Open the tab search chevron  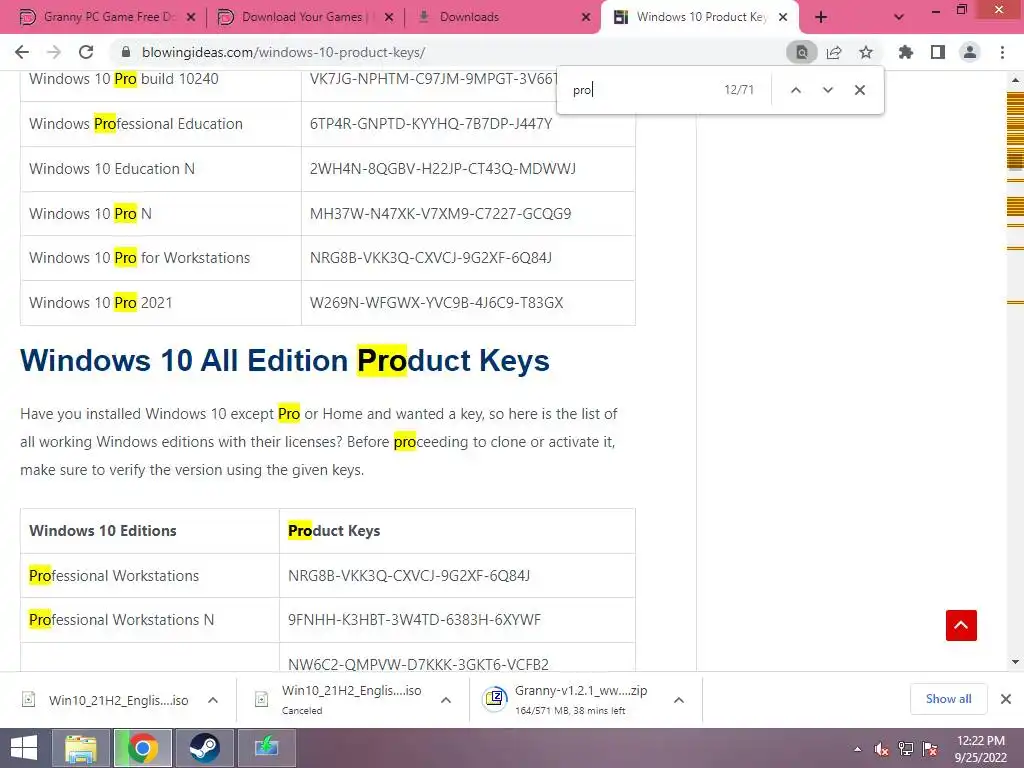click(x=899, y=17)
